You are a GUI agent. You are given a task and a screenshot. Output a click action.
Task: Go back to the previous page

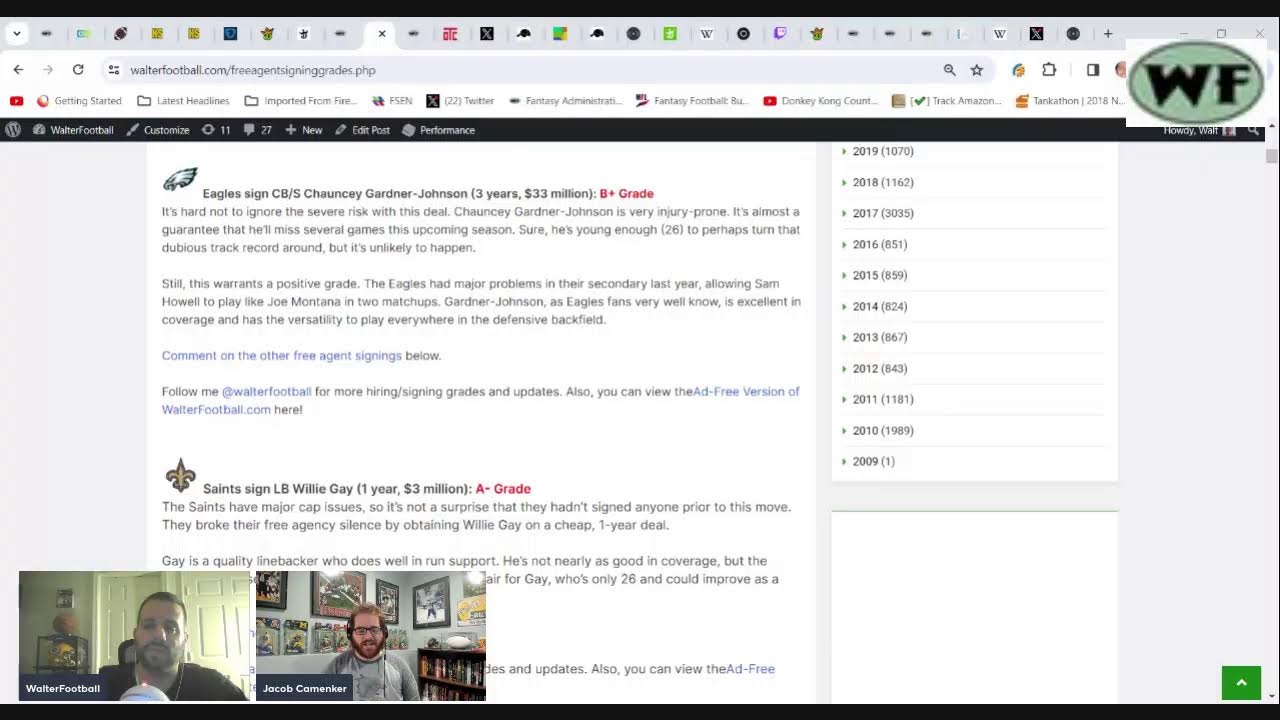point(18,69)
